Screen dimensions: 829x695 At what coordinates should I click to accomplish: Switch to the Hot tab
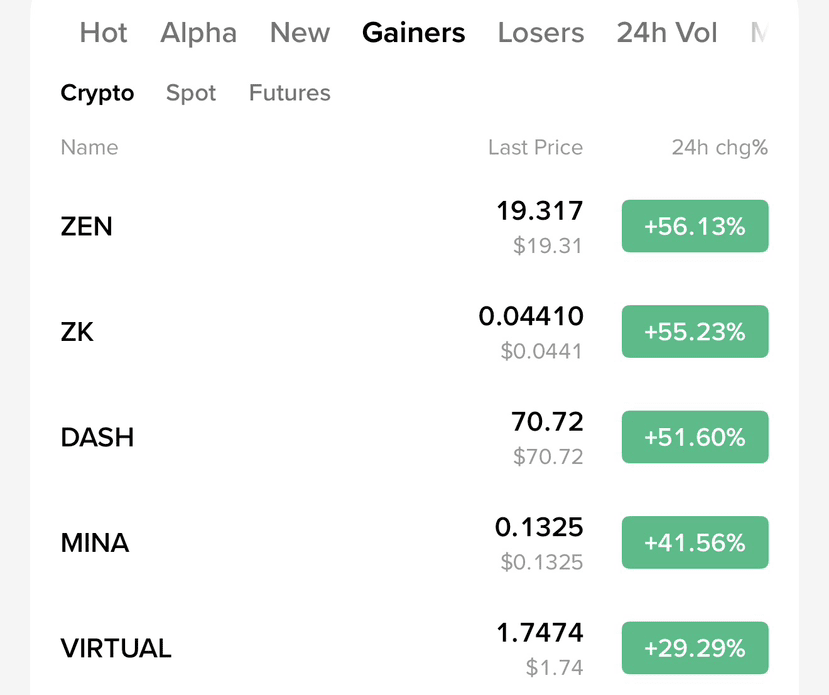103,33
